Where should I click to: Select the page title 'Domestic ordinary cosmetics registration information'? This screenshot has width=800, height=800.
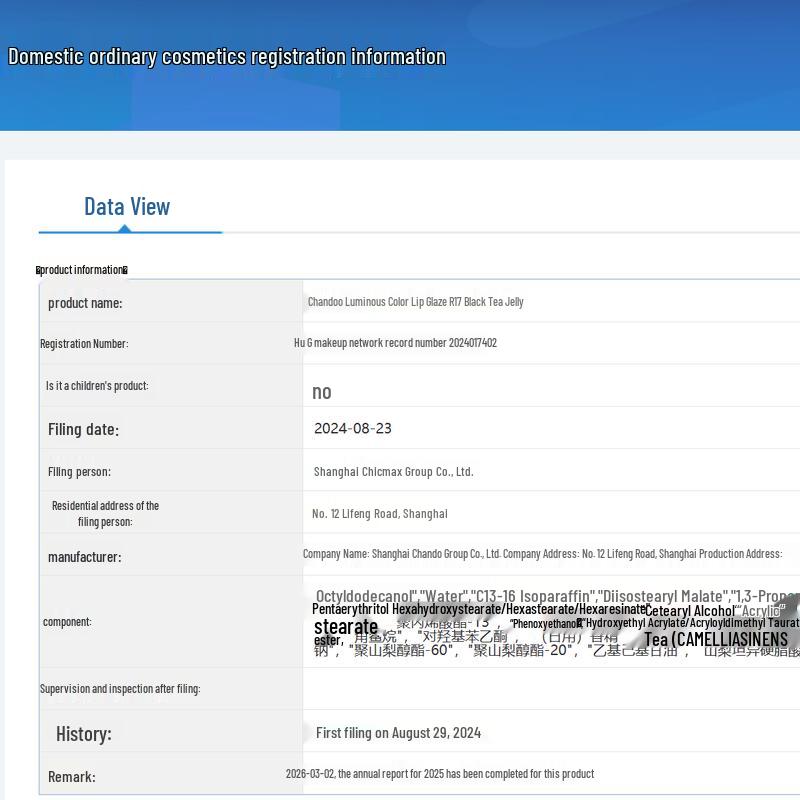coord(227,57)
